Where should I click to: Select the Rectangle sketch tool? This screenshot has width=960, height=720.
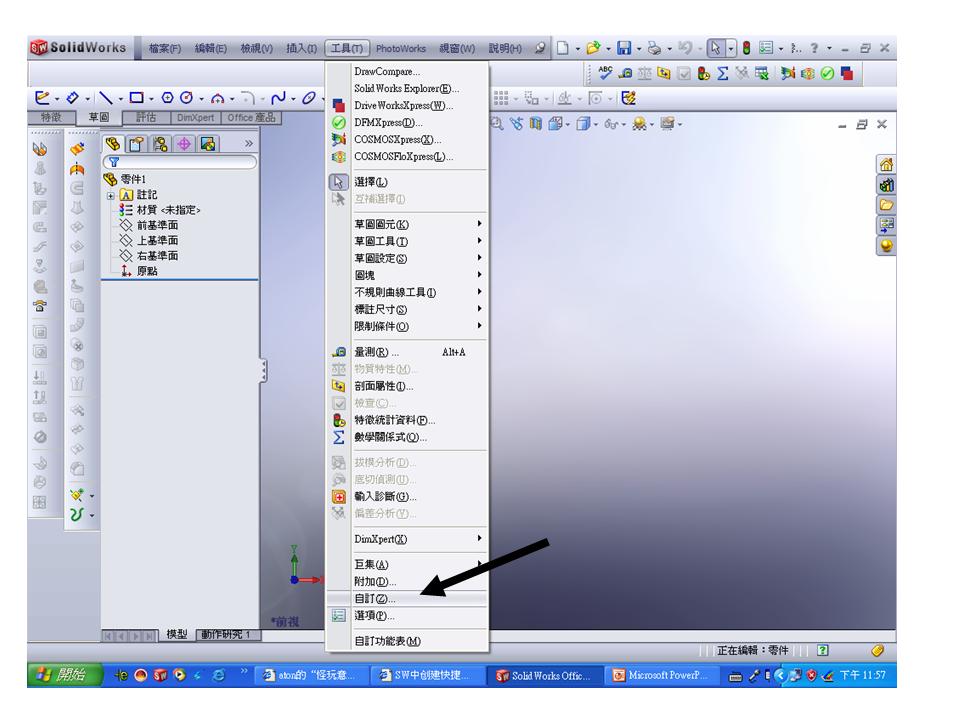137,98
